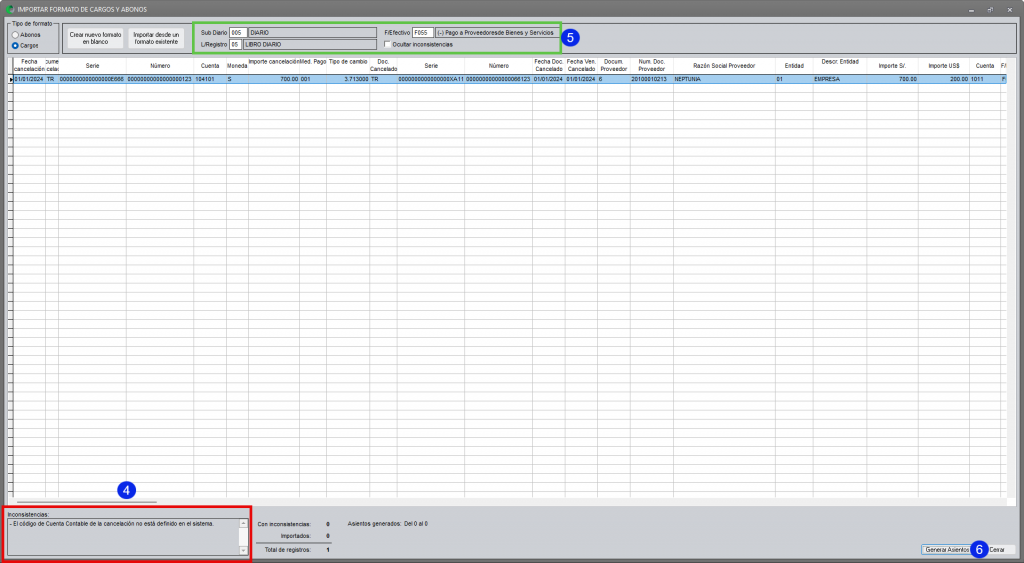
Task: Click Importar desde un formato existente button
Action: pyautogui.click(x=156, y=39)
